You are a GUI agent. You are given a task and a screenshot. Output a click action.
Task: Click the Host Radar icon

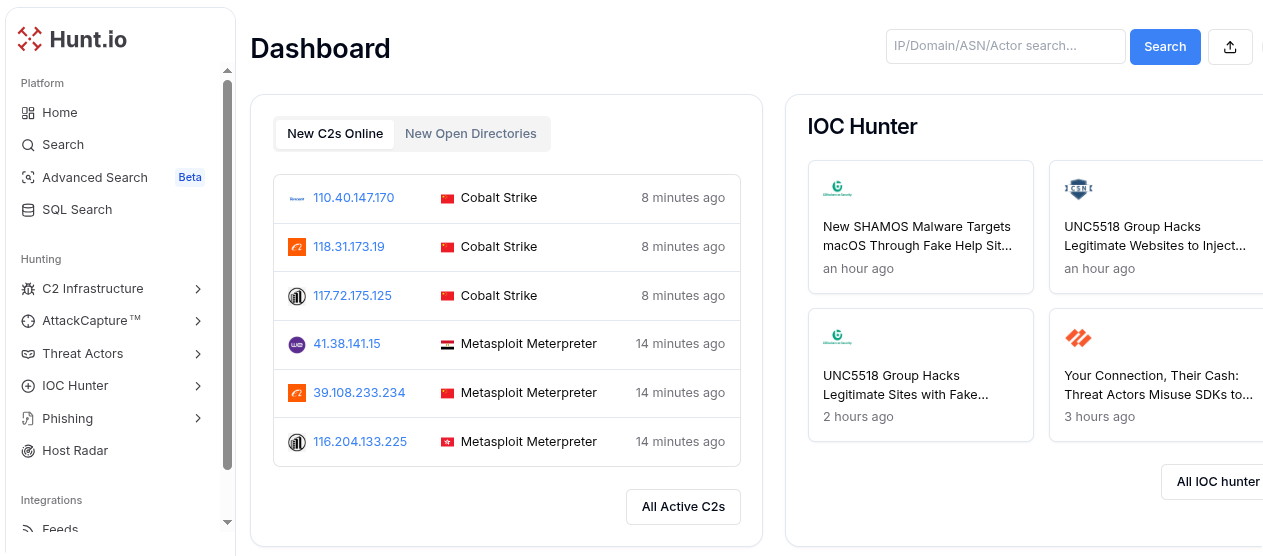(28, 451)
